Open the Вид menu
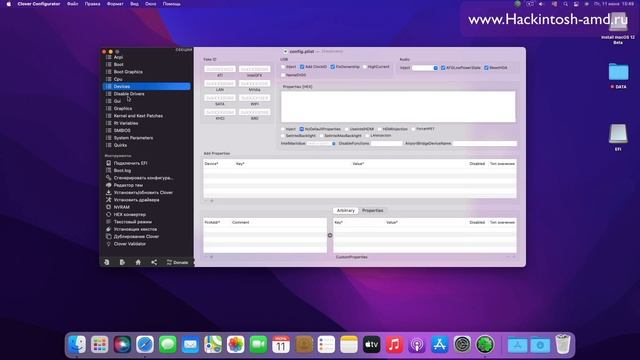Viewport: 640px width, 360px height. [x=134, y=4]
